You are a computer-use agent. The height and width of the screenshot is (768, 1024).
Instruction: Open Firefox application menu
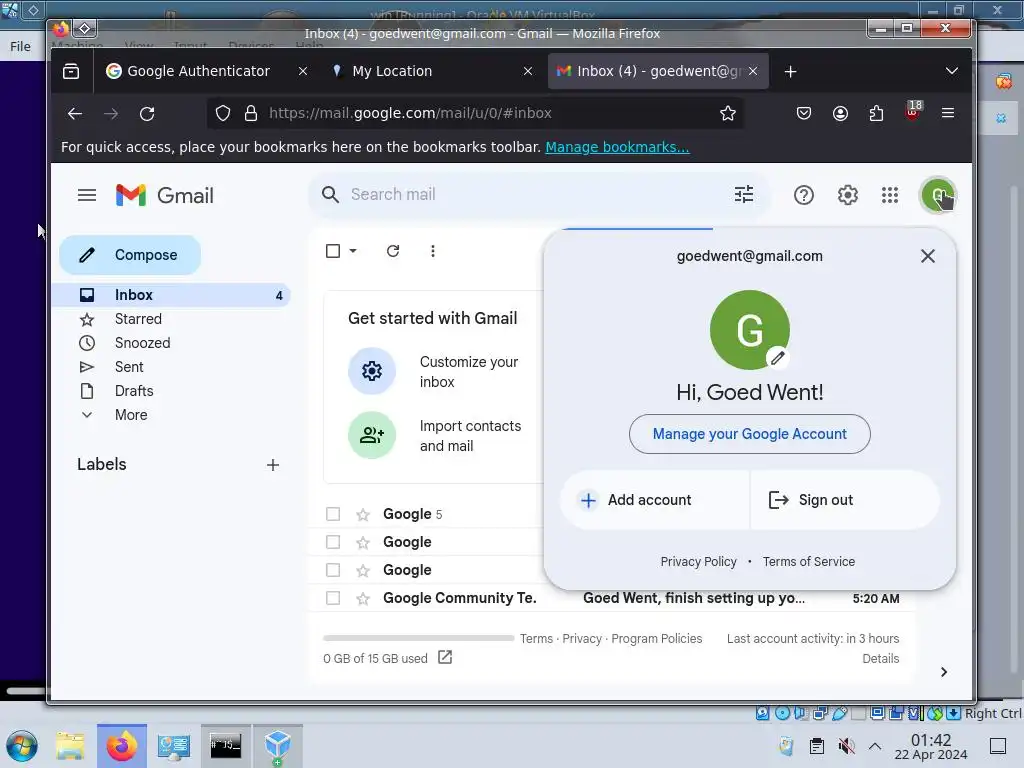[x=948, y=114]
